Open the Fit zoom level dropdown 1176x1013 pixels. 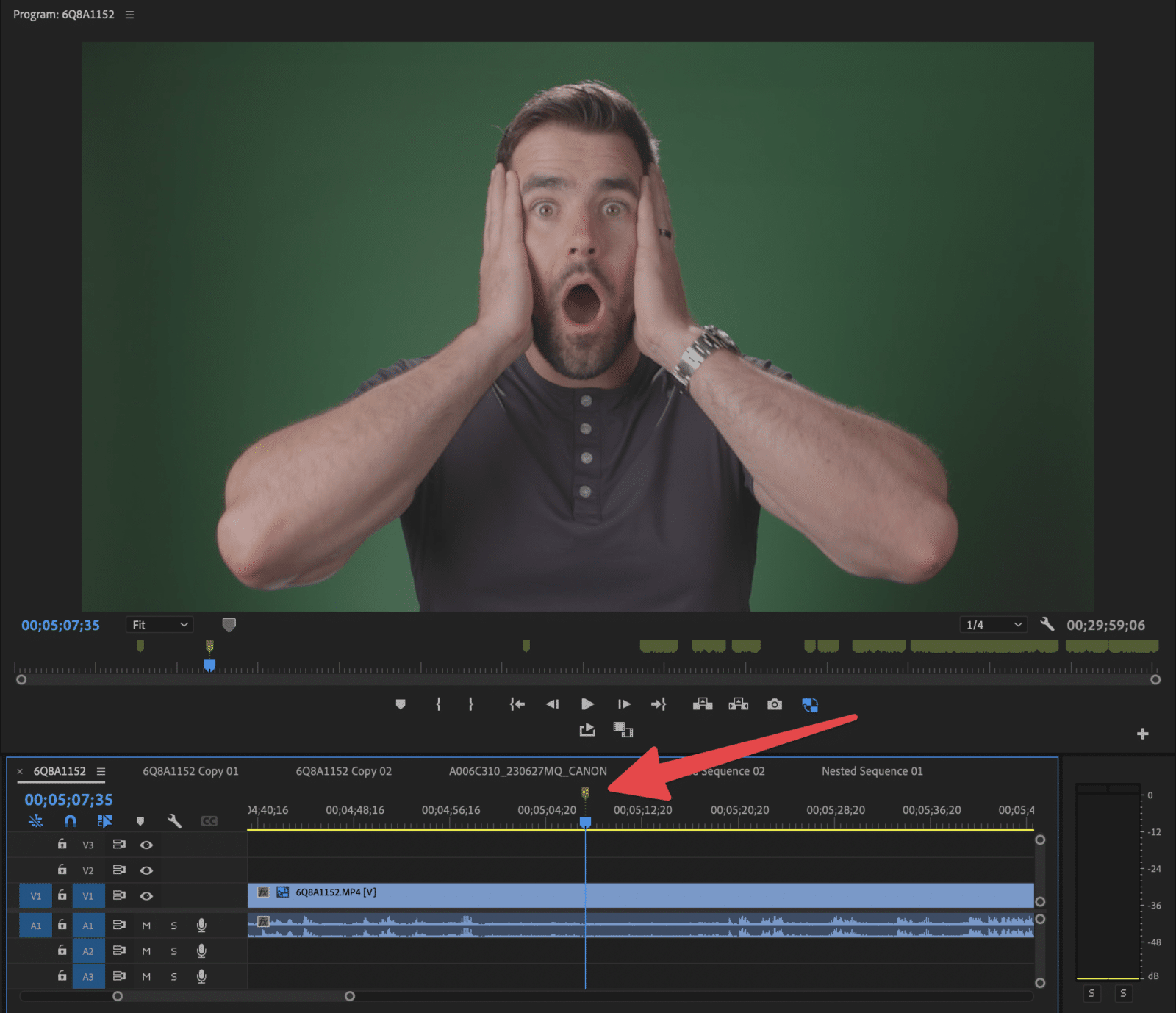click(x=159, y=624)
